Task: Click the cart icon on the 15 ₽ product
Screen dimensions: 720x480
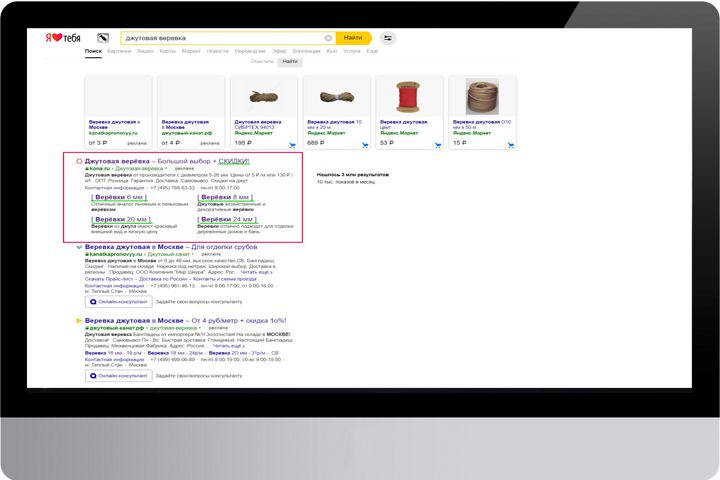Action: click(x=511, y=145)
